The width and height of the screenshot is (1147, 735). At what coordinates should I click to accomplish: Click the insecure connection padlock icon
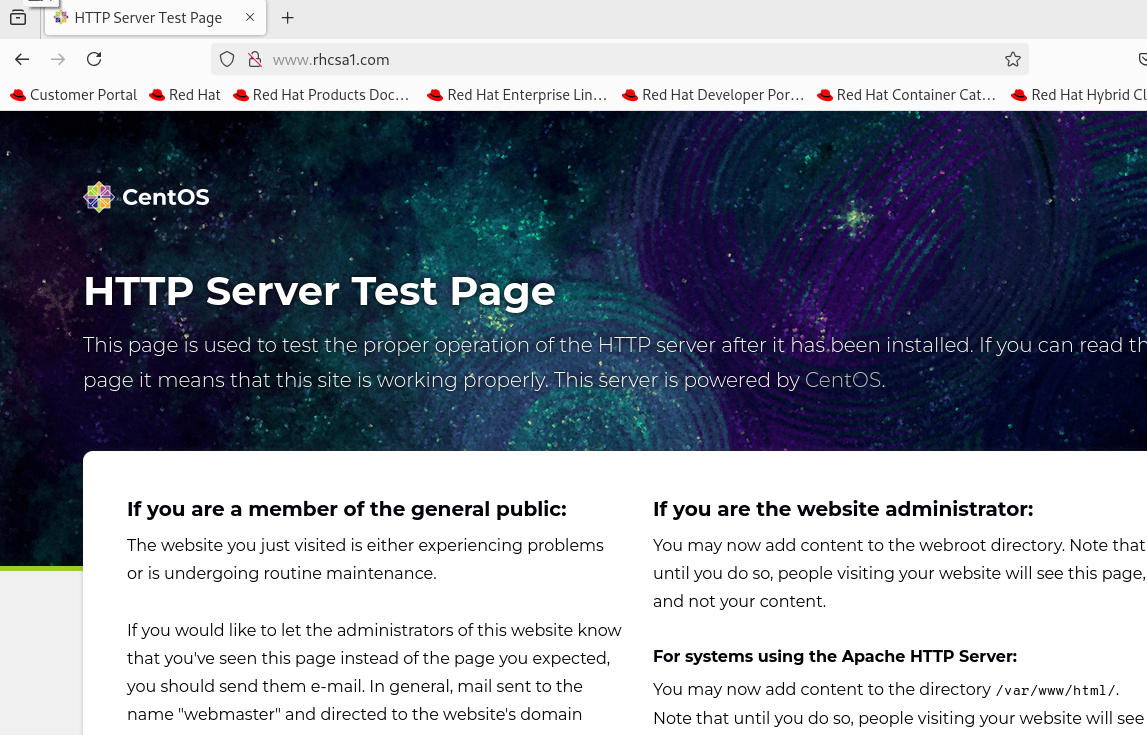coord(255,59)
